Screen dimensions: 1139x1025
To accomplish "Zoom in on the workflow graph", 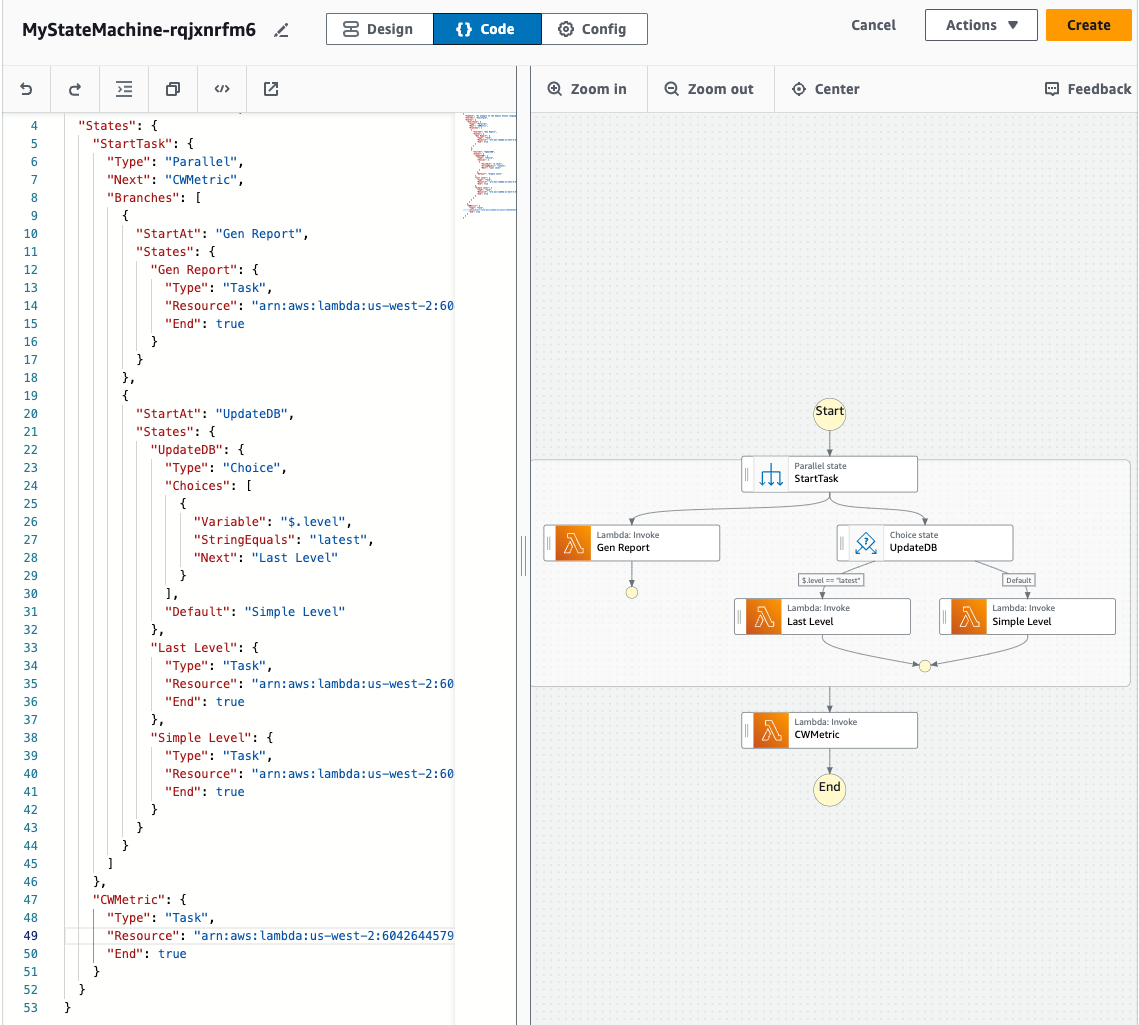I will pyautogui.click(x=587, y=89).
